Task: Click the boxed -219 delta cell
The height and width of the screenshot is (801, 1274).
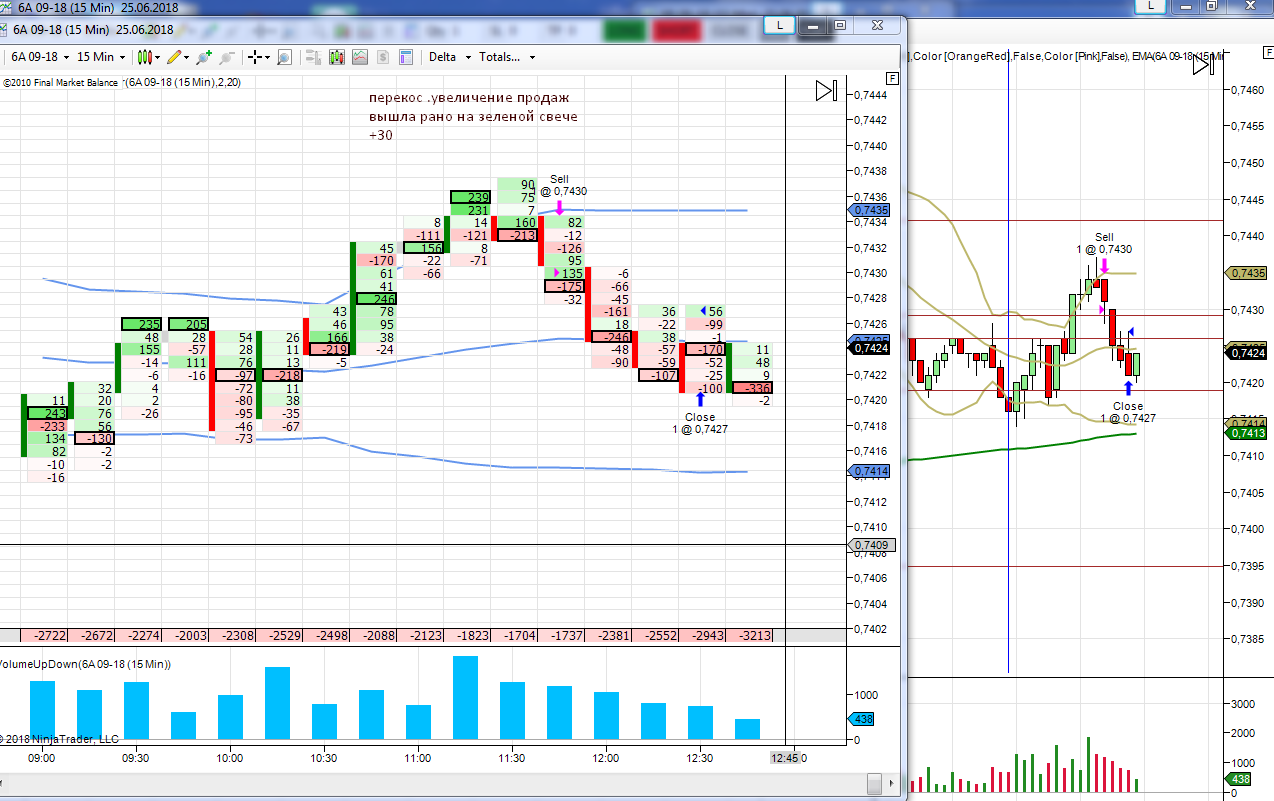Action: [329, 349]
